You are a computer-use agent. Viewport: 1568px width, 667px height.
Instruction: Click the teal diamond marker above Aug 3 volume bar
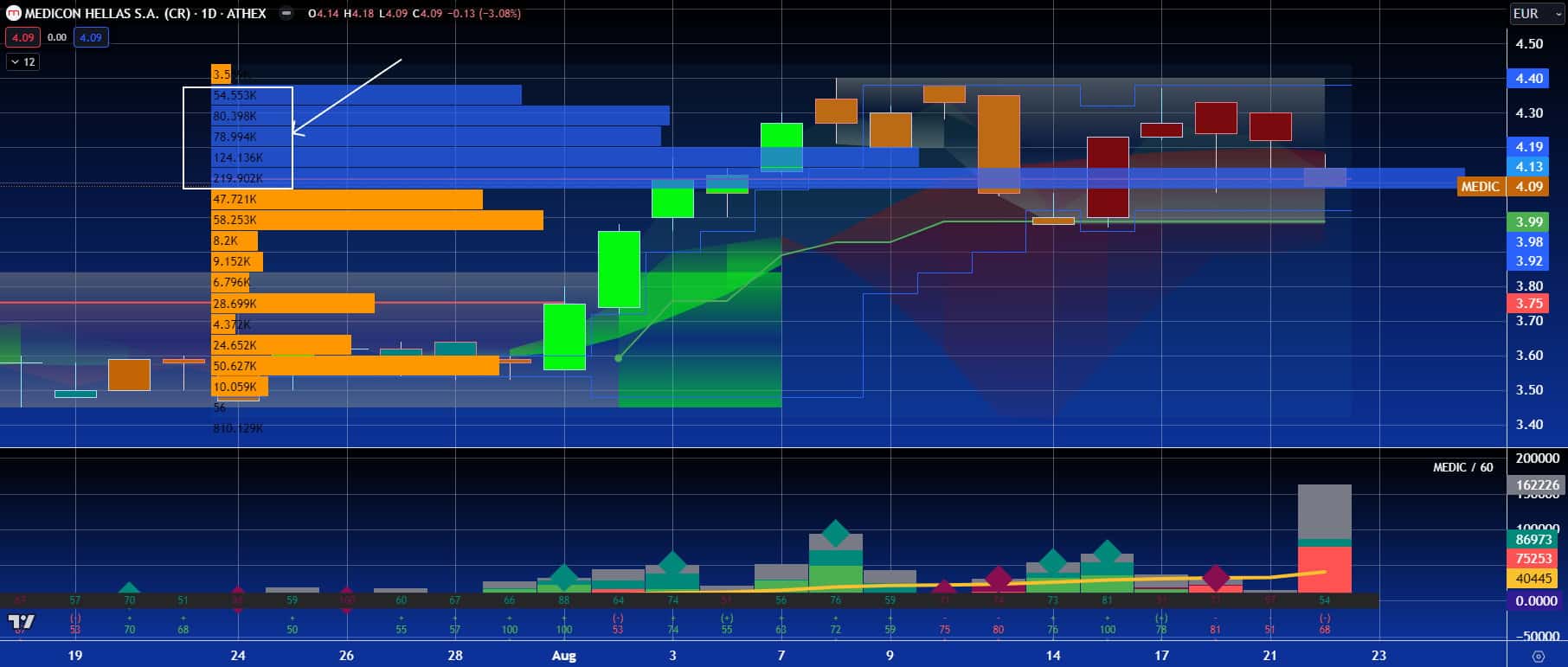(672, 564)
